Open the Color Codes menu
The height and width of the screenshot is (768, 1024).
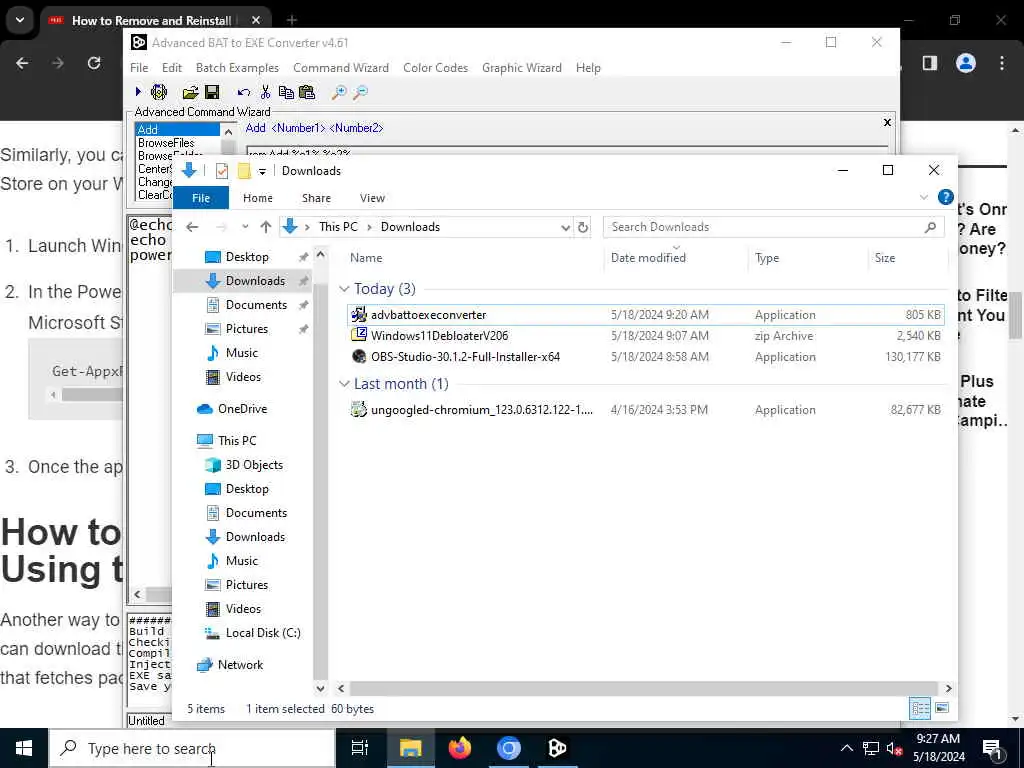coord(436,68)
